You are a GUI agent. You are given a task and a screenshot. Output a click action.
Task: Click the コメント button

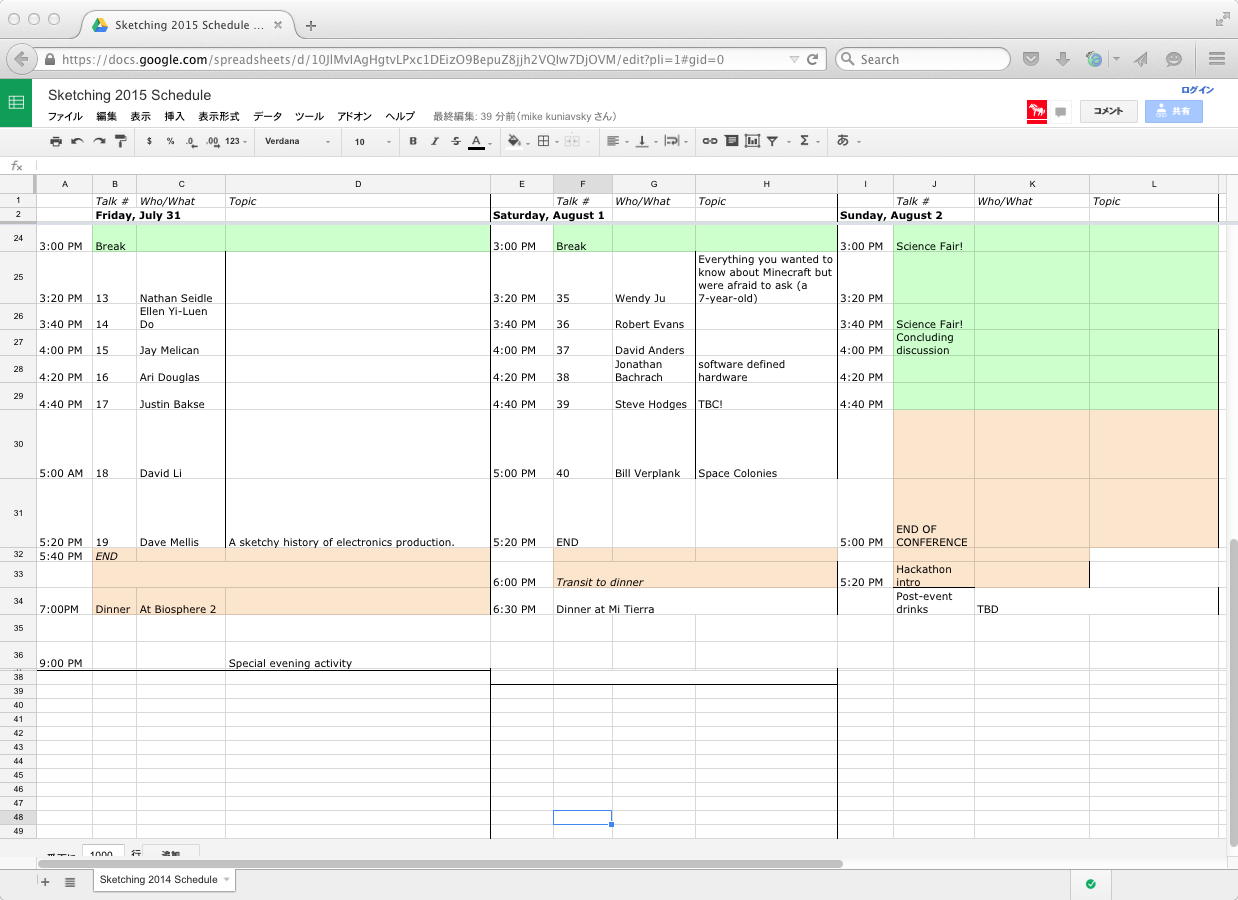coord(1108,111)
